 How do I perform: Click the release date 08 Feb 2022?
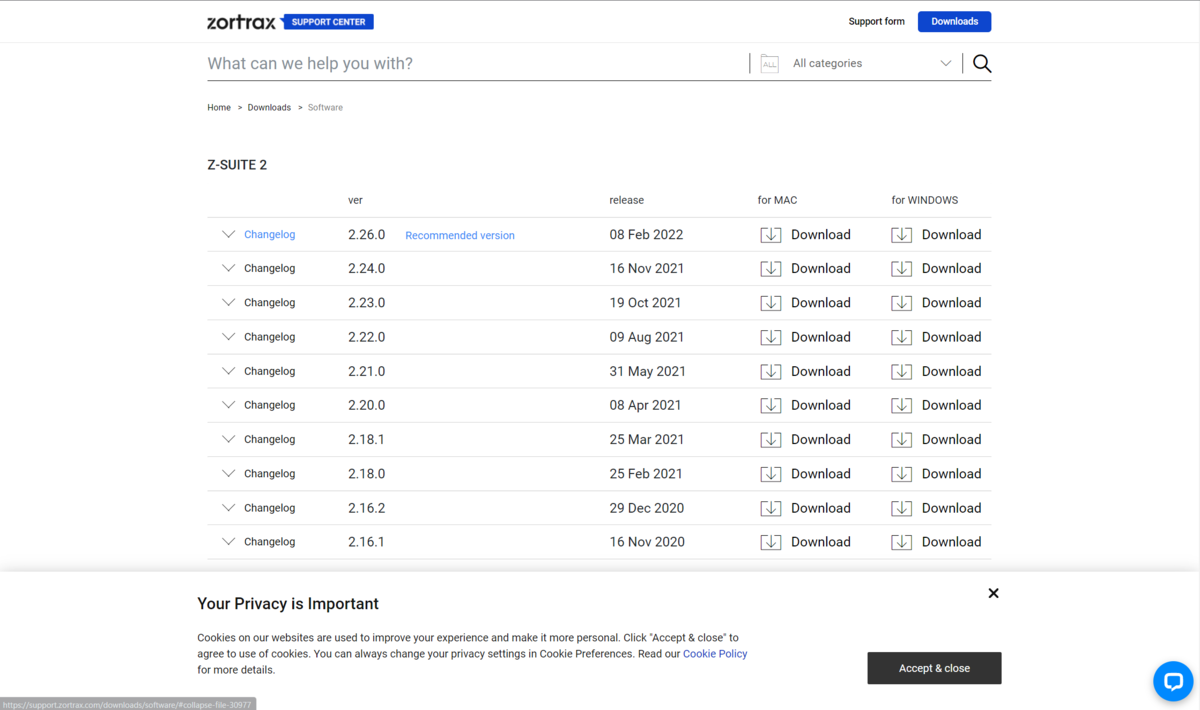coord(646,235)
